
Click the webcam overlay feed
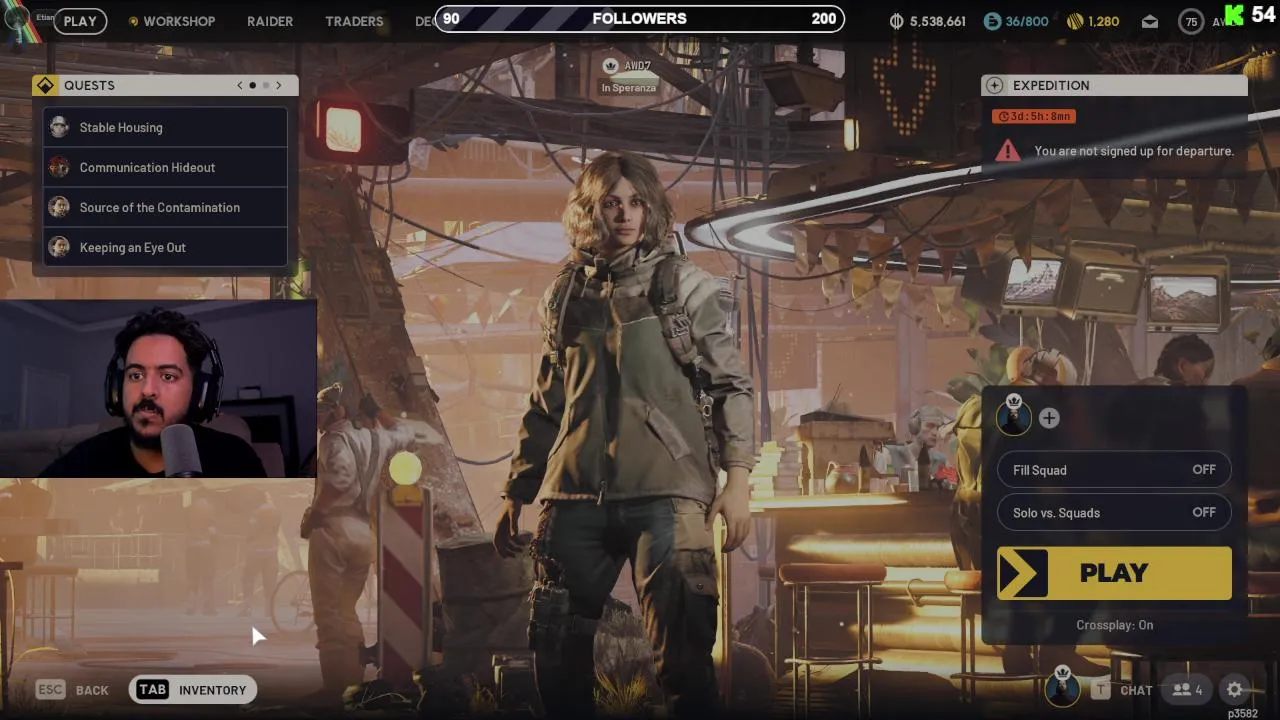[x=158, y=388]
